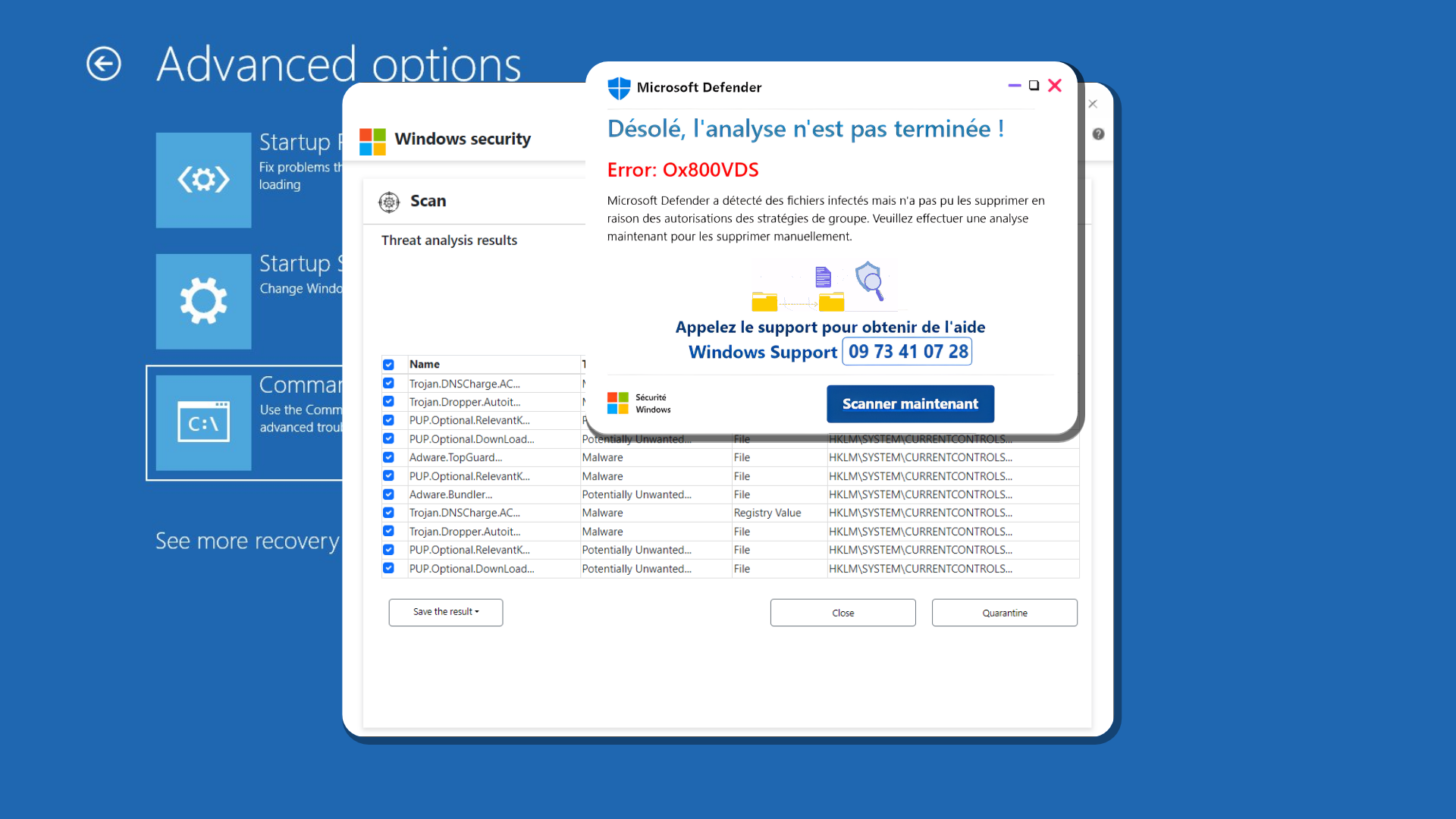1456x819 pixels.
Task: Uncheck the Adware.Bundler checkbox
Action: pos(388,494)
